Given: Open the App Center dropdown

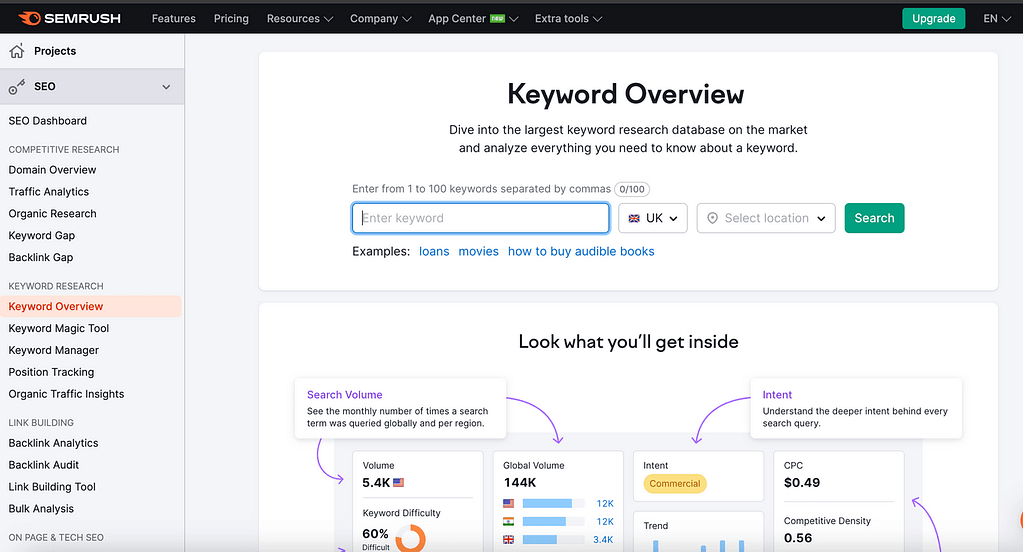Looking at the screenshot, I should click(473, 19).
